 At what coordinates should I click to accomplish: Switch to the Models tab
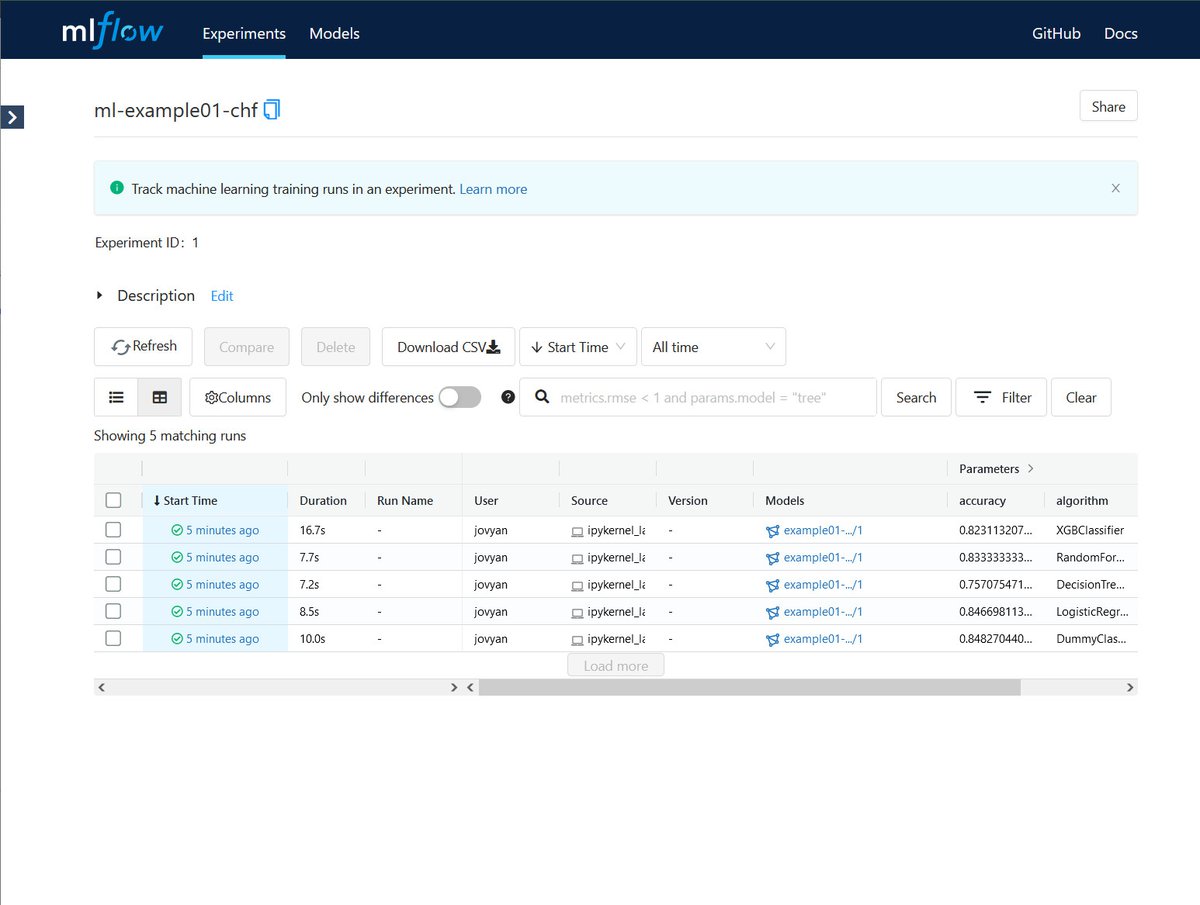pos(334,33)
